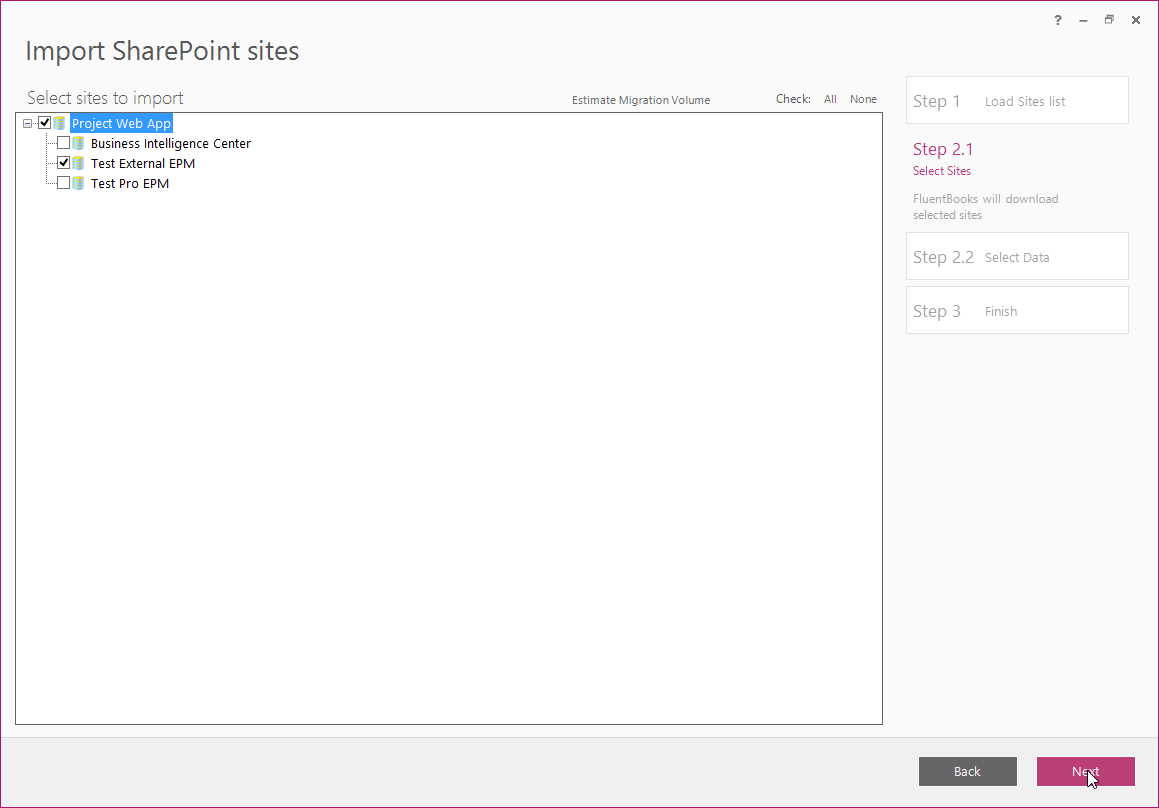Image resolution: width=1159 pixels, height=808 pixels.
Task: Click the Next button
Action: point(1085,771)
